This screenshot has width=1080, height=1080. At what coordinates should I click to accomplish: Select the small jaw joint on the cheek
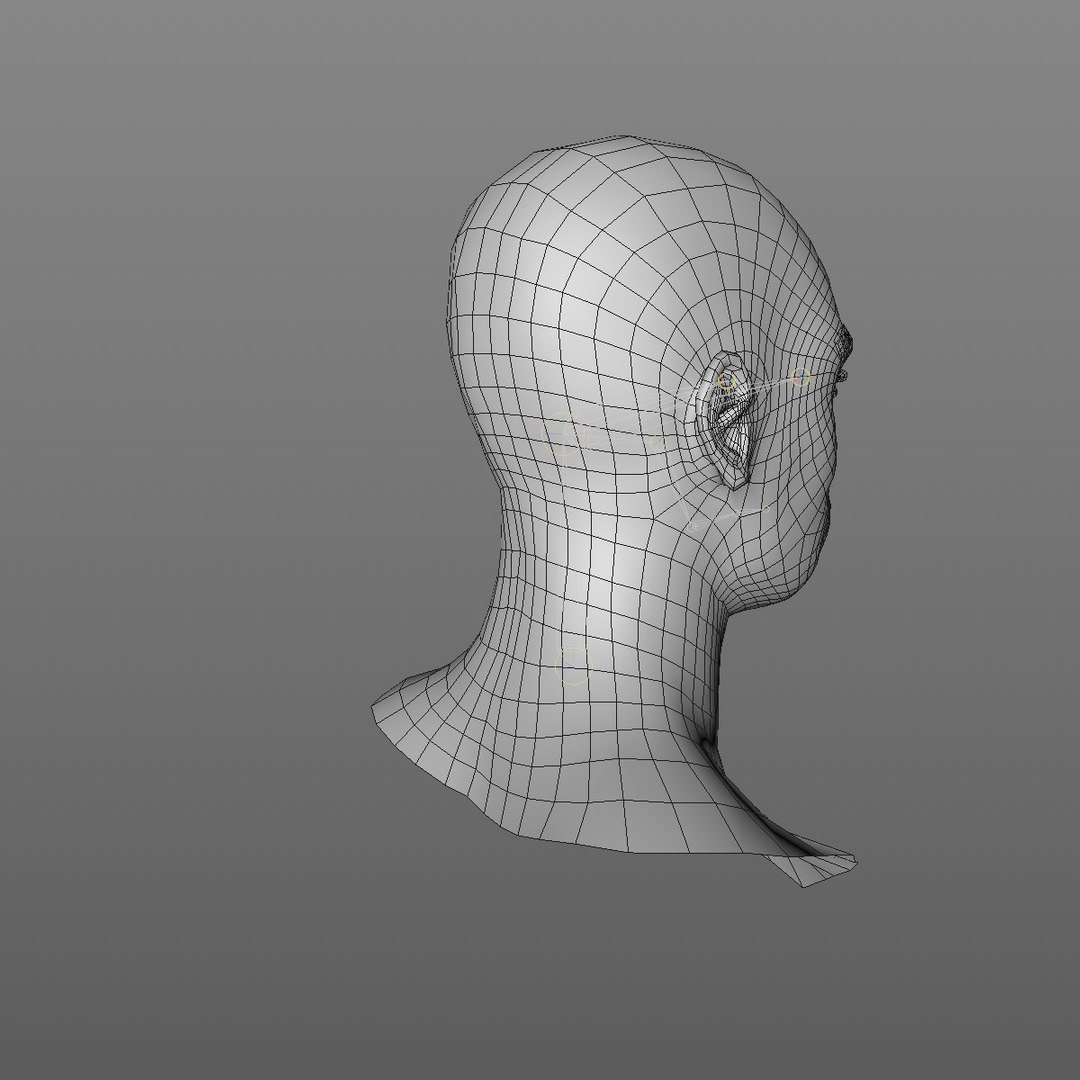pos(765,509)
